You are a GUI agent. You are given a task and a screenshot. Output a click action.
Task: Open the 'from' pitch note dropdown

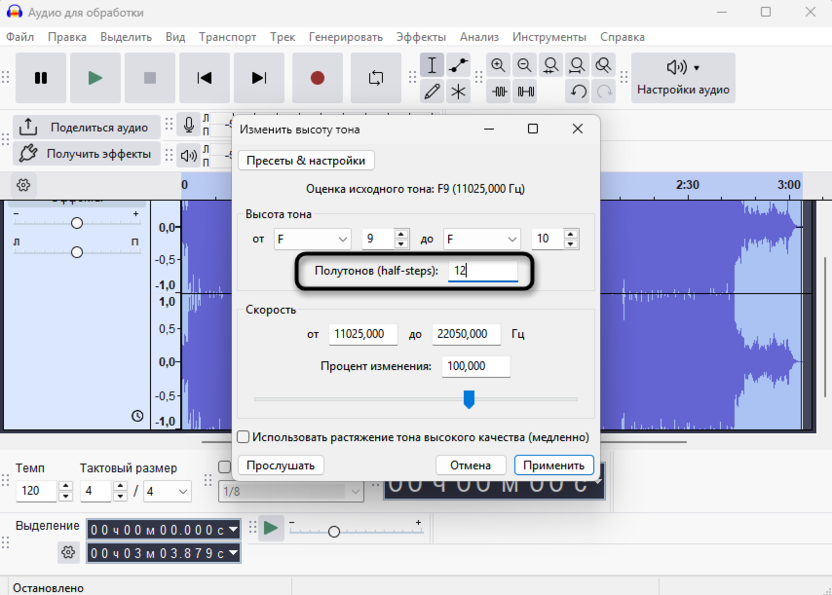(x=312, y=239)
